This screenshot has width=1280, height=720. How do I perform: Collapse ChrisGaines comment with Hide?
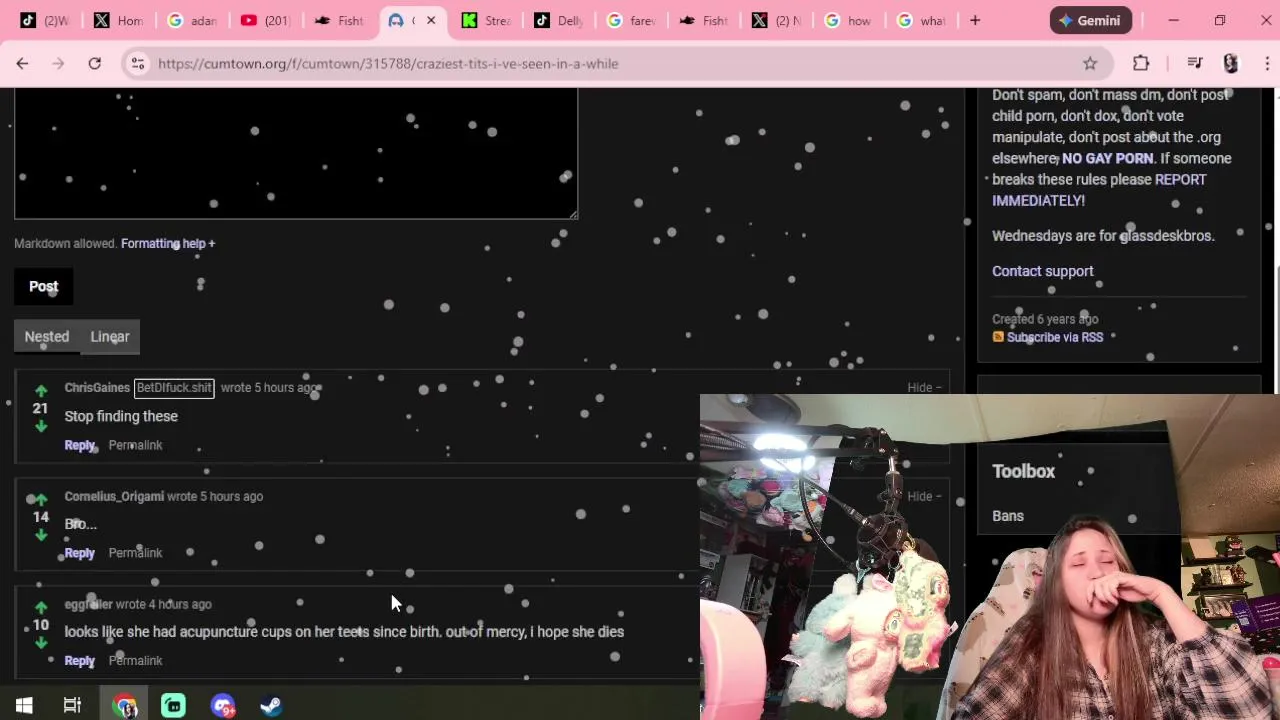(924, 388)
